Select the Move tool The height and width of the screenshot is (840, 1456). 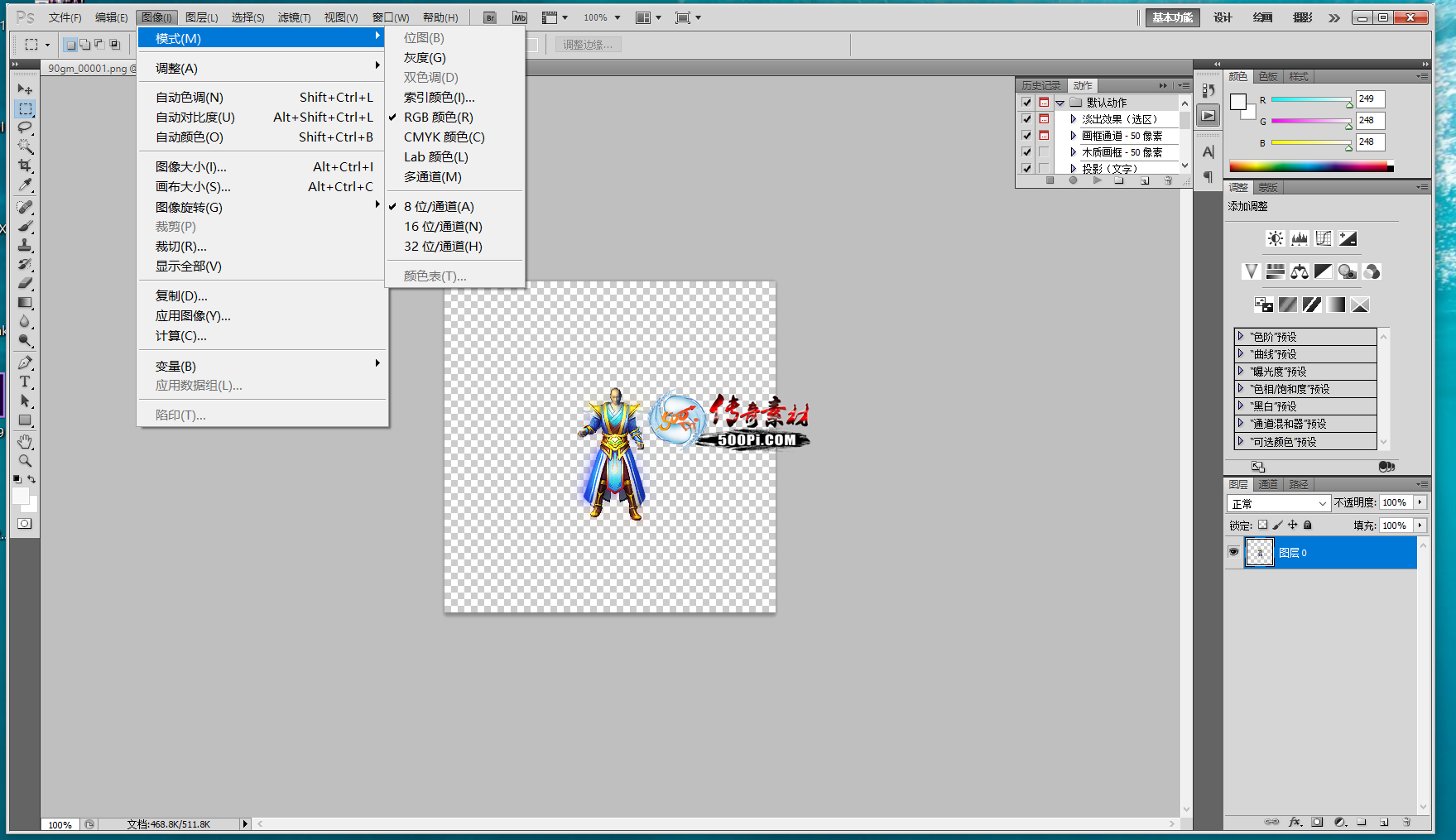(25, 89)
